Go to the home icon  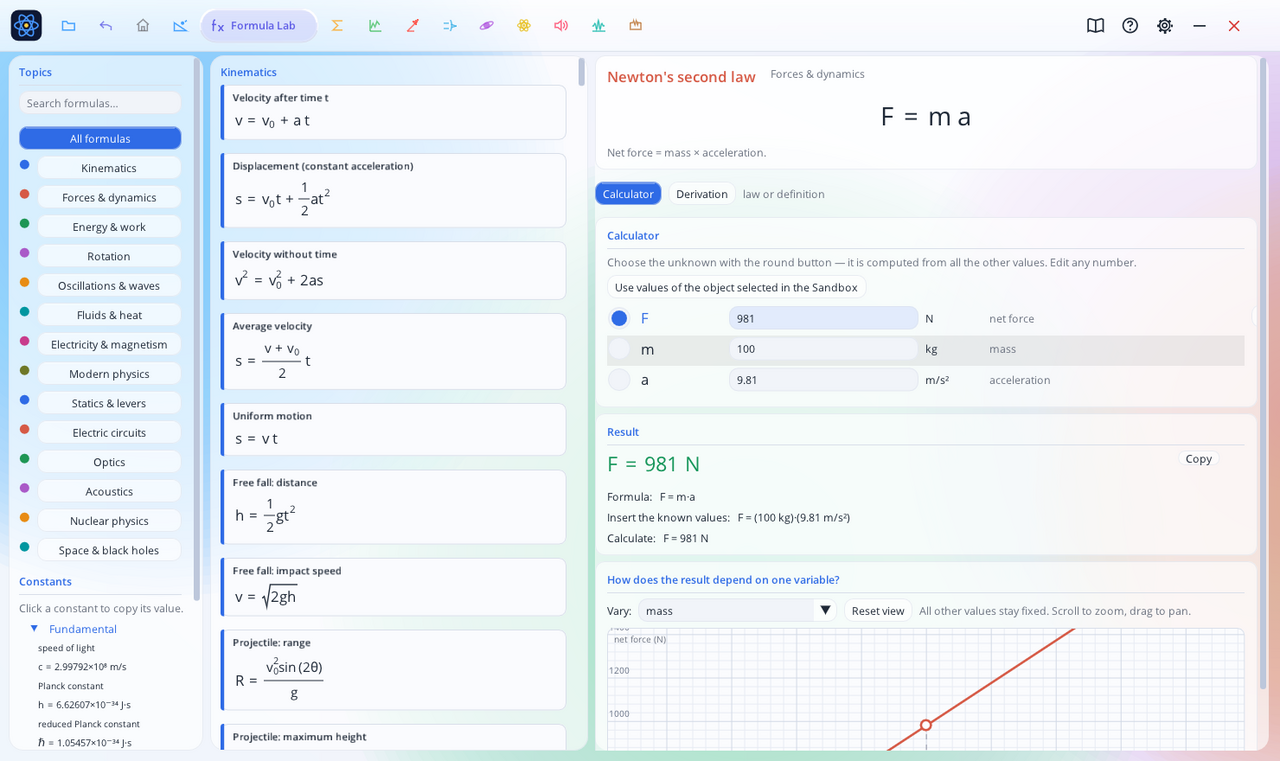pyautogui.click(x=143, y=25)
